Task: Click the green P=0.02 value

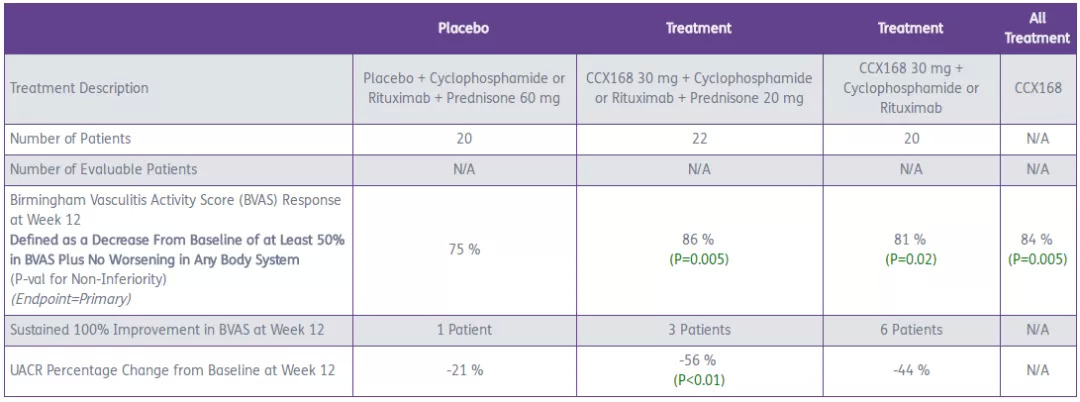Action: coord(910,258)
